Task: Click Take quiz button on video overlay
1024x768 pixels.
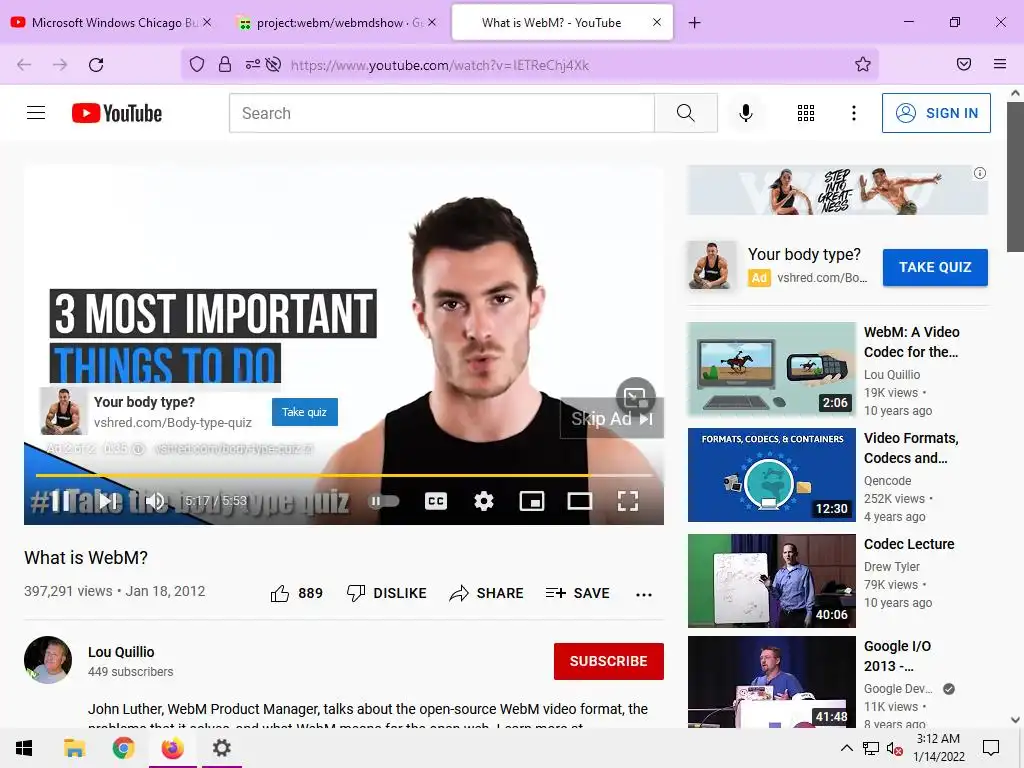Action: click(304, 412)
